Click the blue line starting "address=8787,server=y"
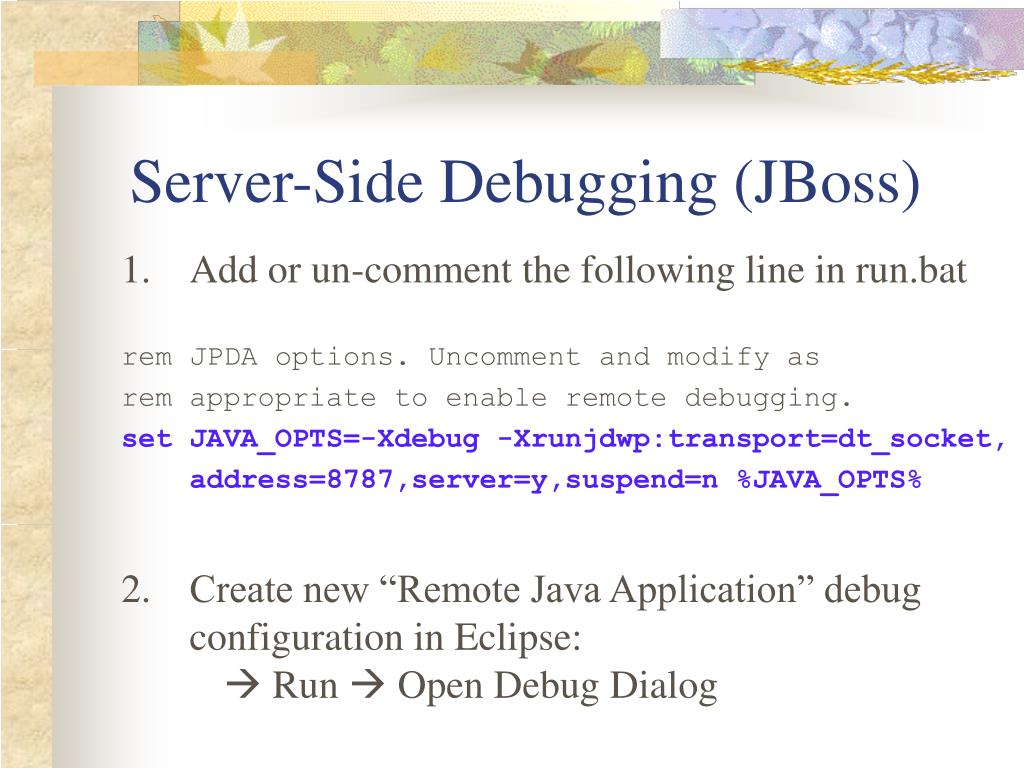This screenshot has height=768, width=1024. [555, 480]
